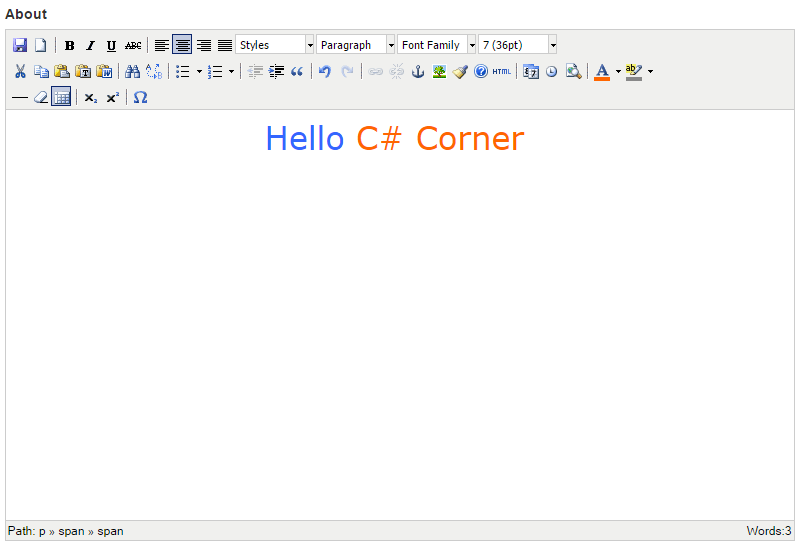803x556 pixels.
Task: Click Paste from Word icon
Action: [104, 71]
